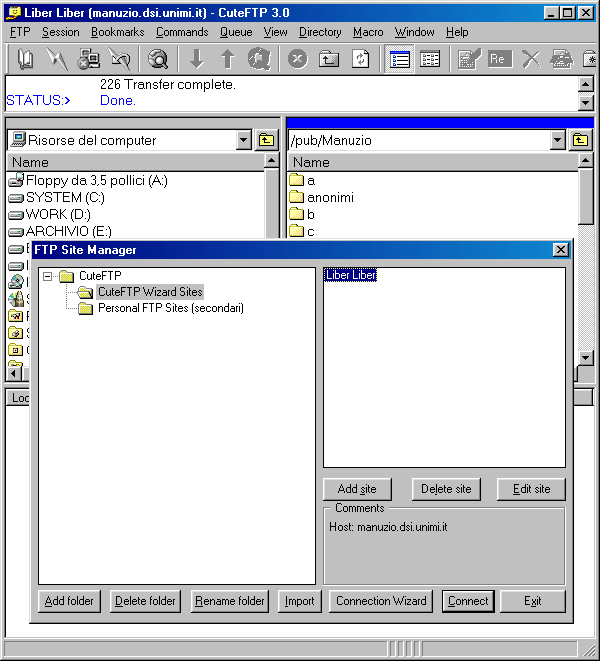Collapse the CuteFTP tree root node
Image resolution: width=600 pixels, height=661 pixels.
pyautogui.click(x=48, y=275)
